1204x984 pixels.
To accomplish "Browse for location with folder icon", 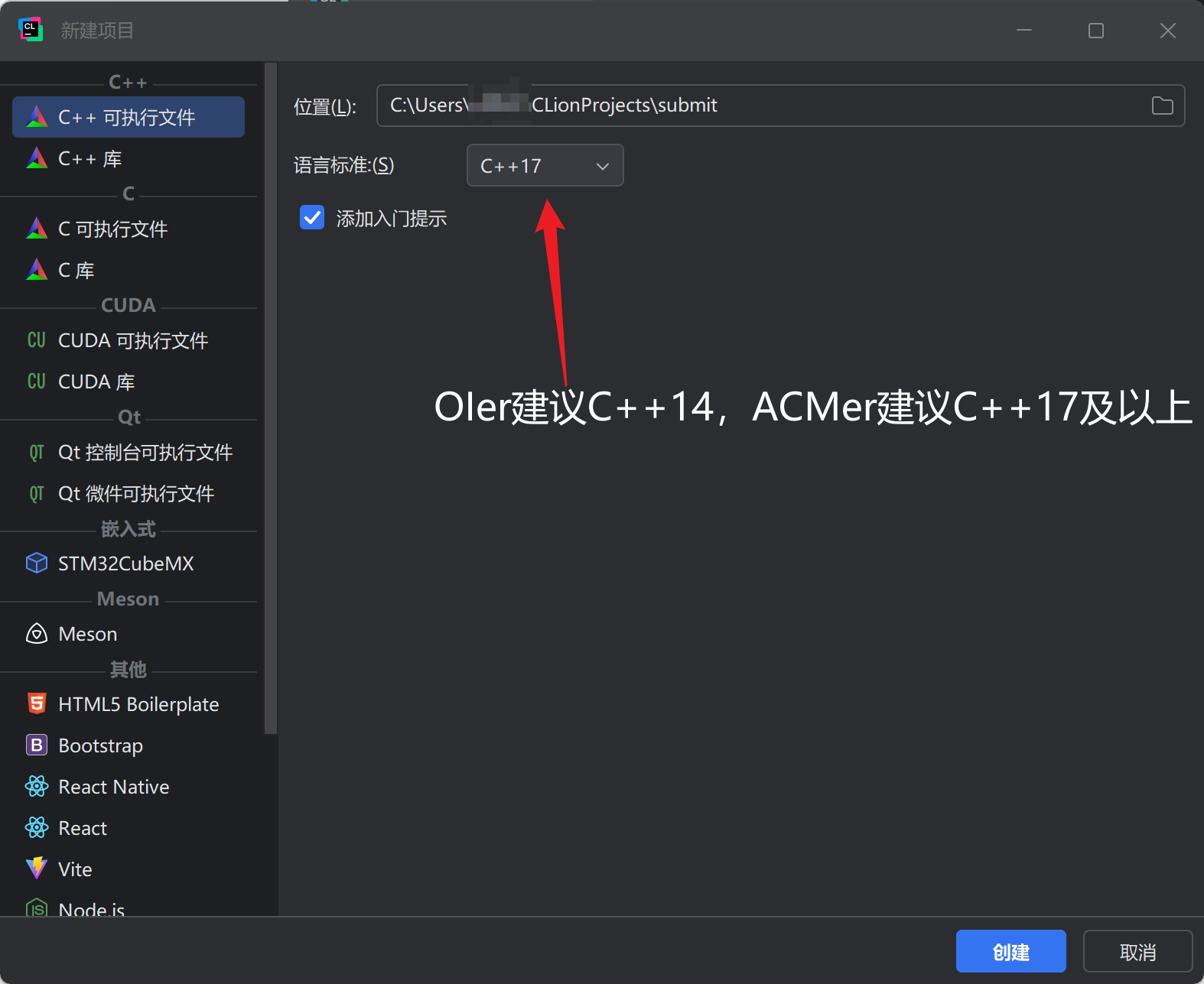I will click(x=1162, y=106).
